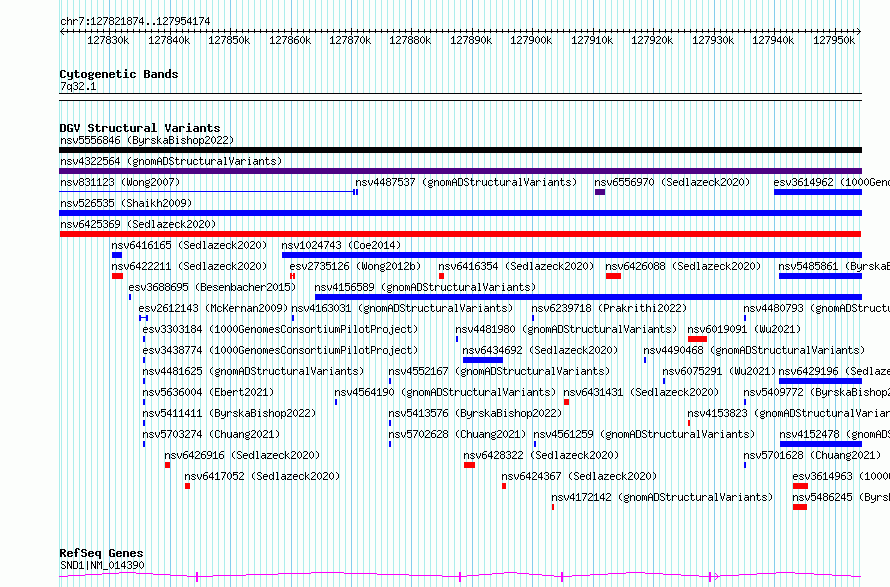Open nsv4322564 (gnomADStructuralVariants) label
Viewport: 890px width, 587px height.
pyautogui.click(x=171, y=161)
